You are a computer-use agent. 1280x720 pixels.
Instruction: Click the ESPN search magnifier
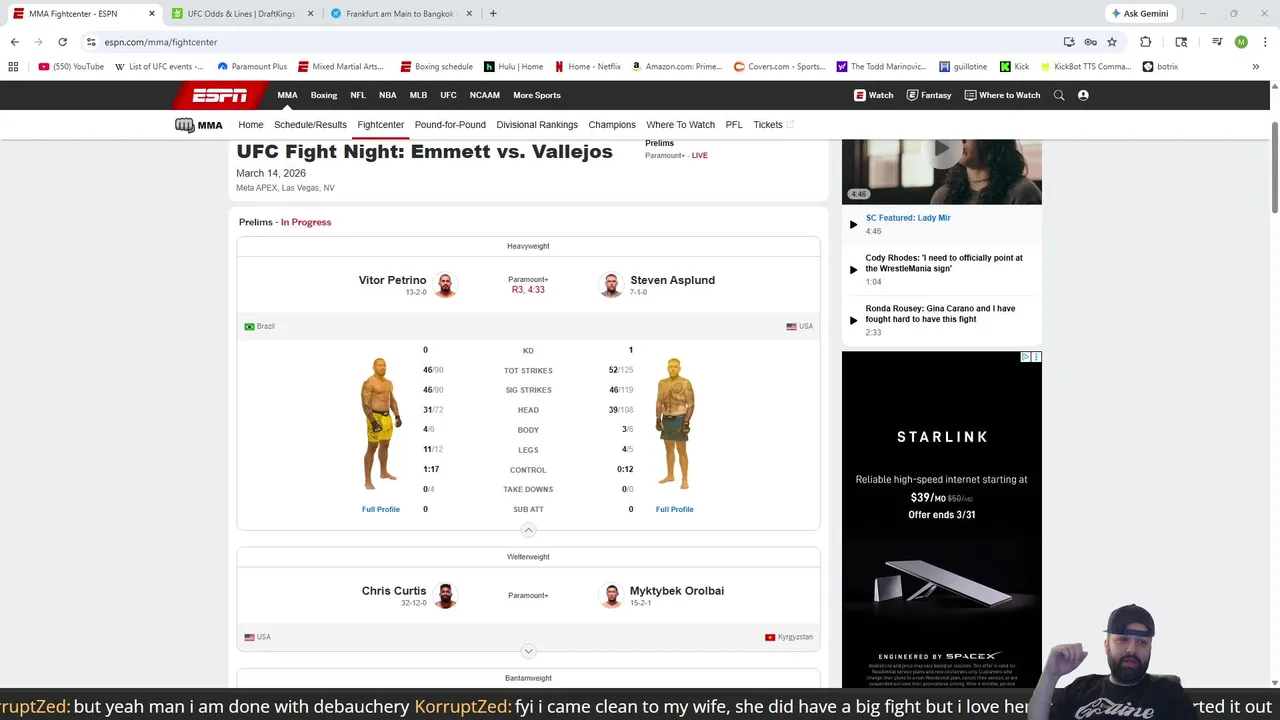(1059, 95)
